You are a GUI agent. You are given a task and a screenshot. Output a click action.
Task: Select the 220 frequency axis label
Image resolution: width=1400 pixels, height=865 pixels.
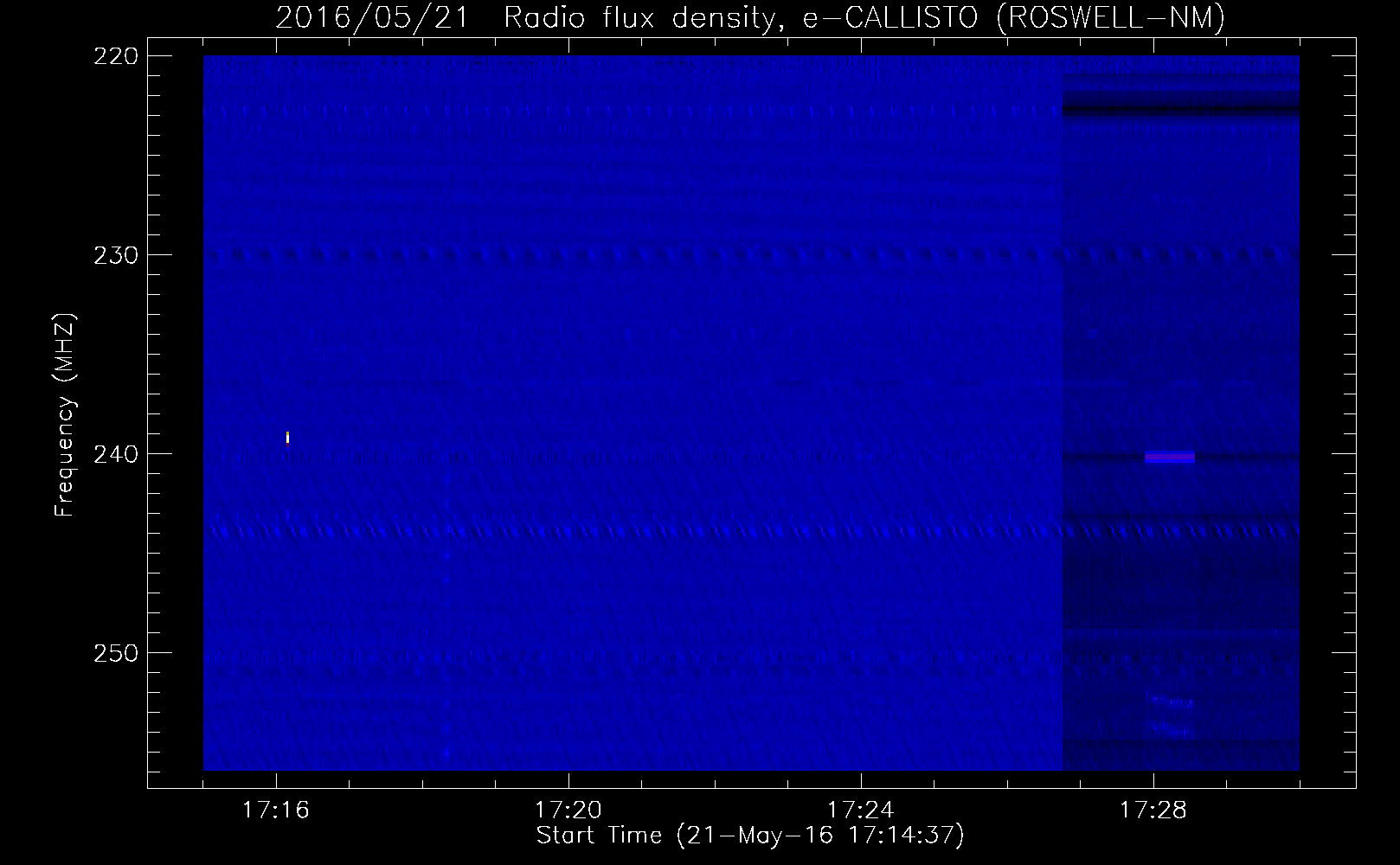pos(116,56)
